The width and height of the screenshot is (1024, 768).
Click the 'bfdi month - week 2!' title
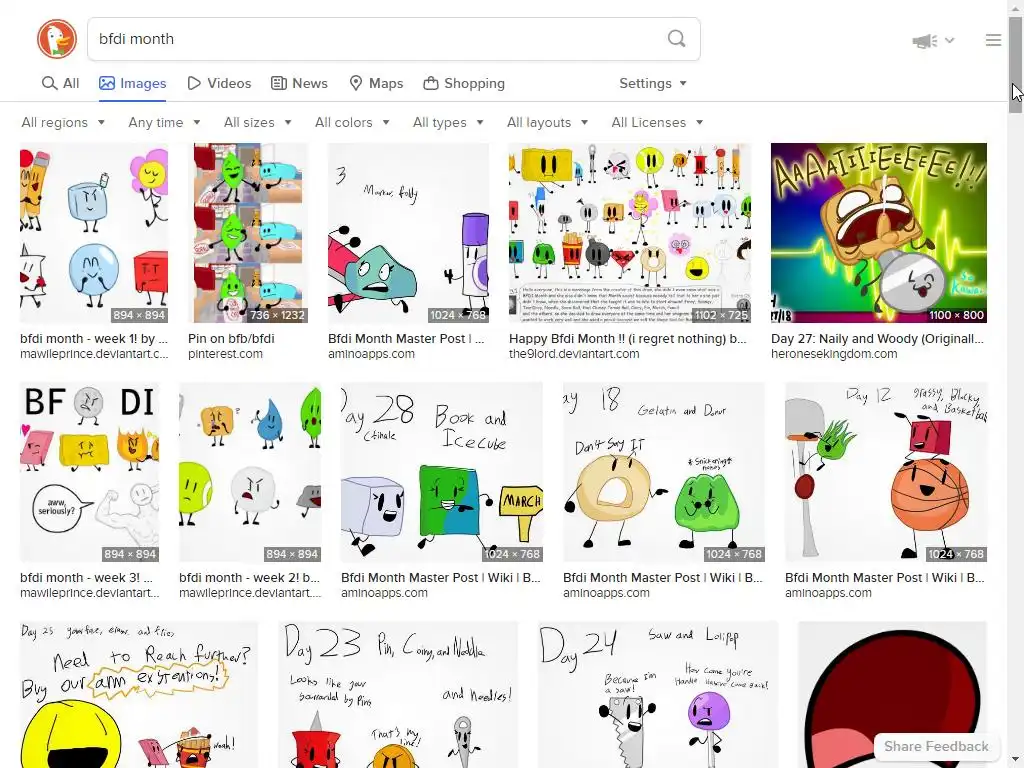tap(249, 578)
